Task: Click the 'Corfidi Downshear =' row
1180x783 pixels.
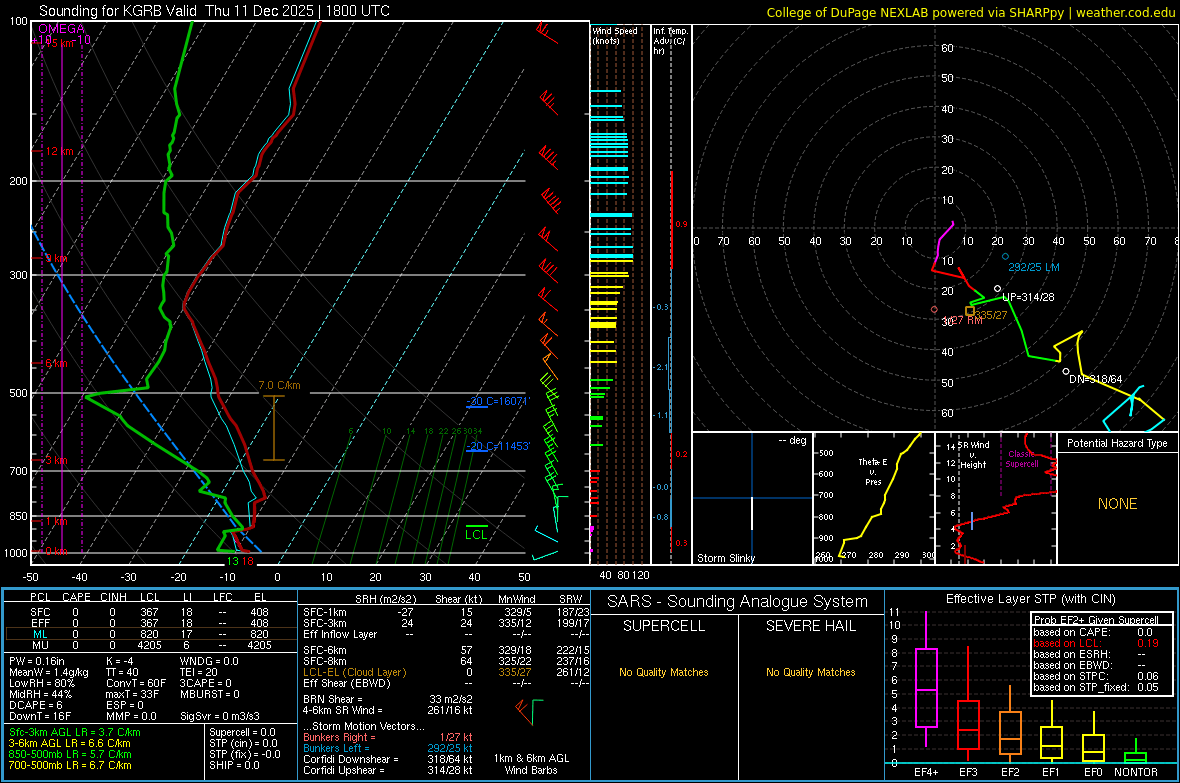Action: pyautogui.click(x=388, y=759)
